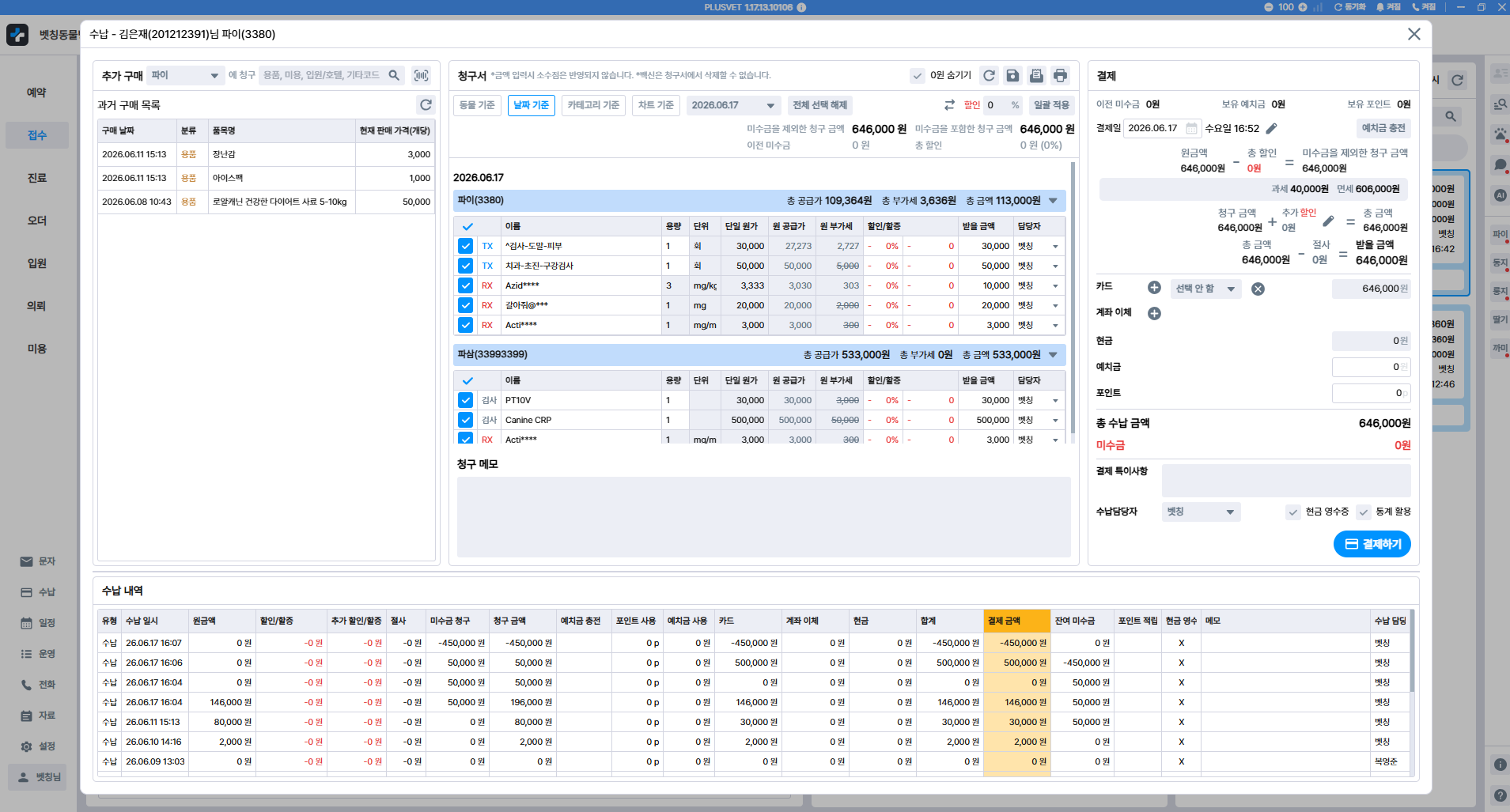Switch invoice view to 차트 기준
This screenshot has height=812, width=1510.
coord(656,105)
